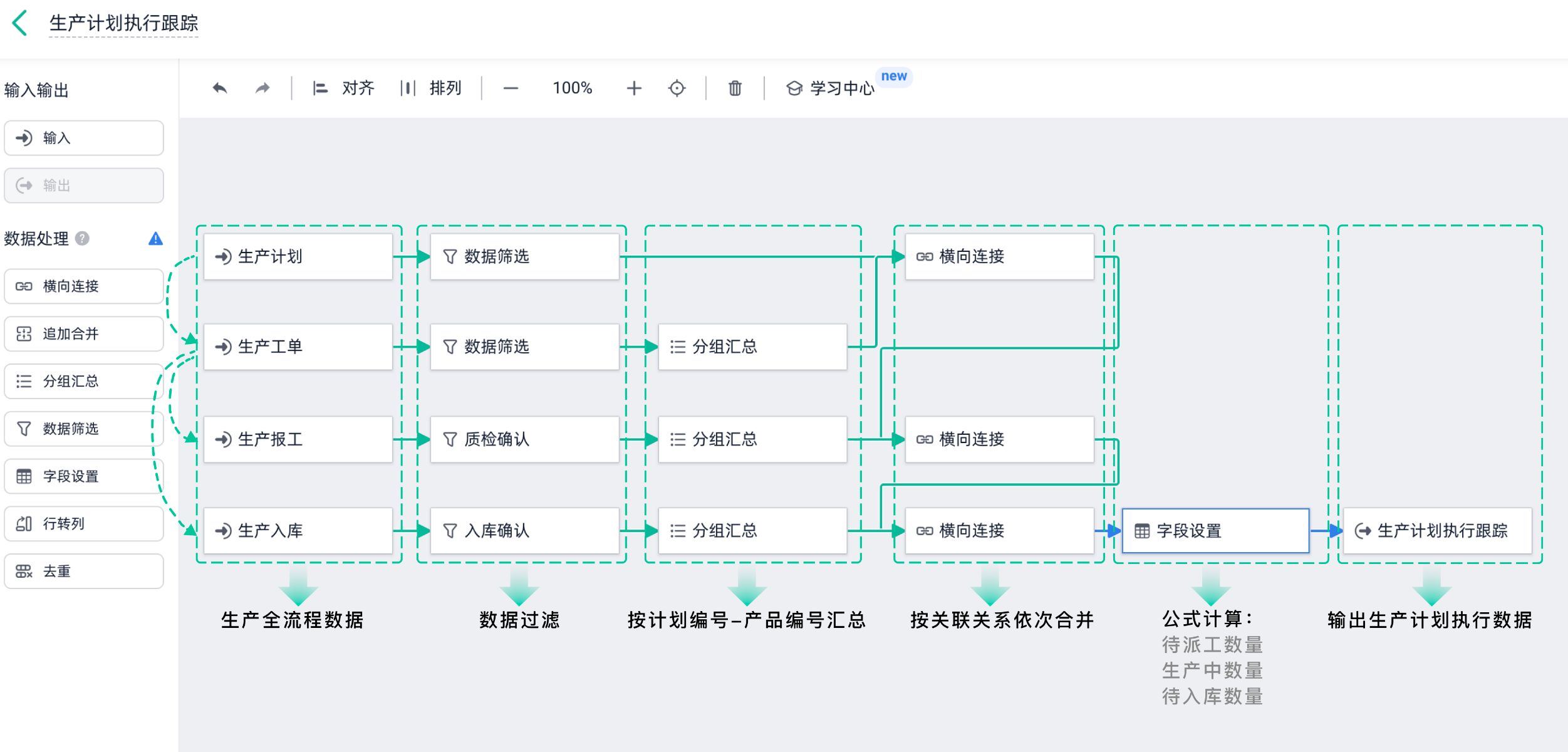Click the 100% zoom level display
Viewport: 1568px width, 752px height.
[572, 88]
